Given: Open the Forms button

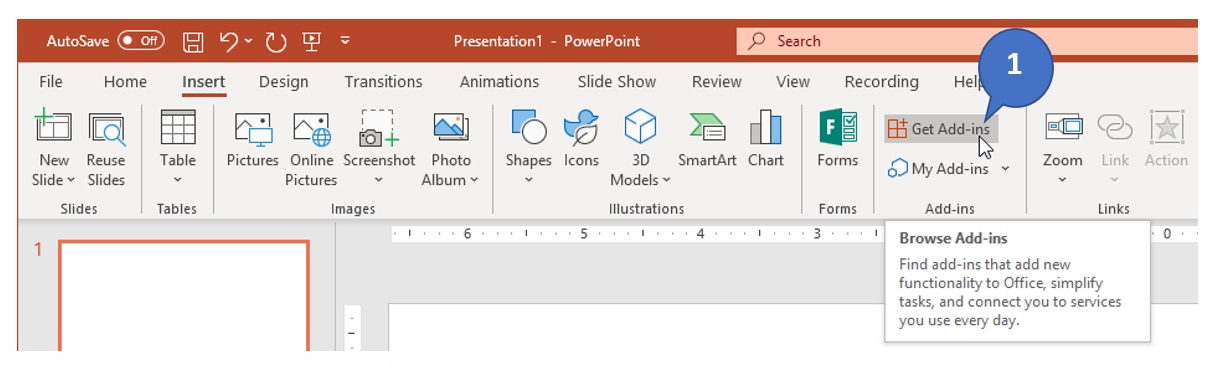Looking at the screenshot, I should (838, 140).
